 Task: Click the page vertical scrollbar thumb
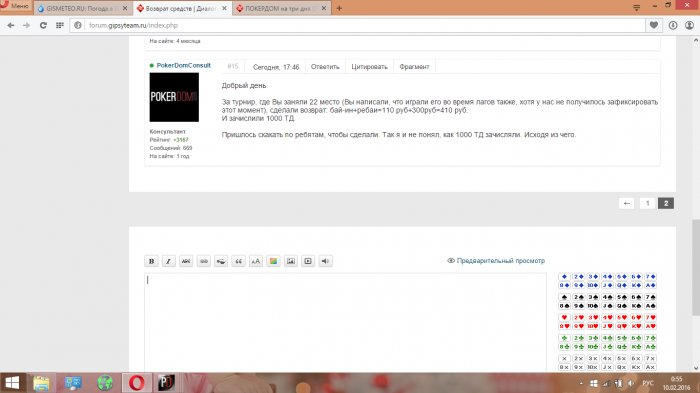point(696,267)
